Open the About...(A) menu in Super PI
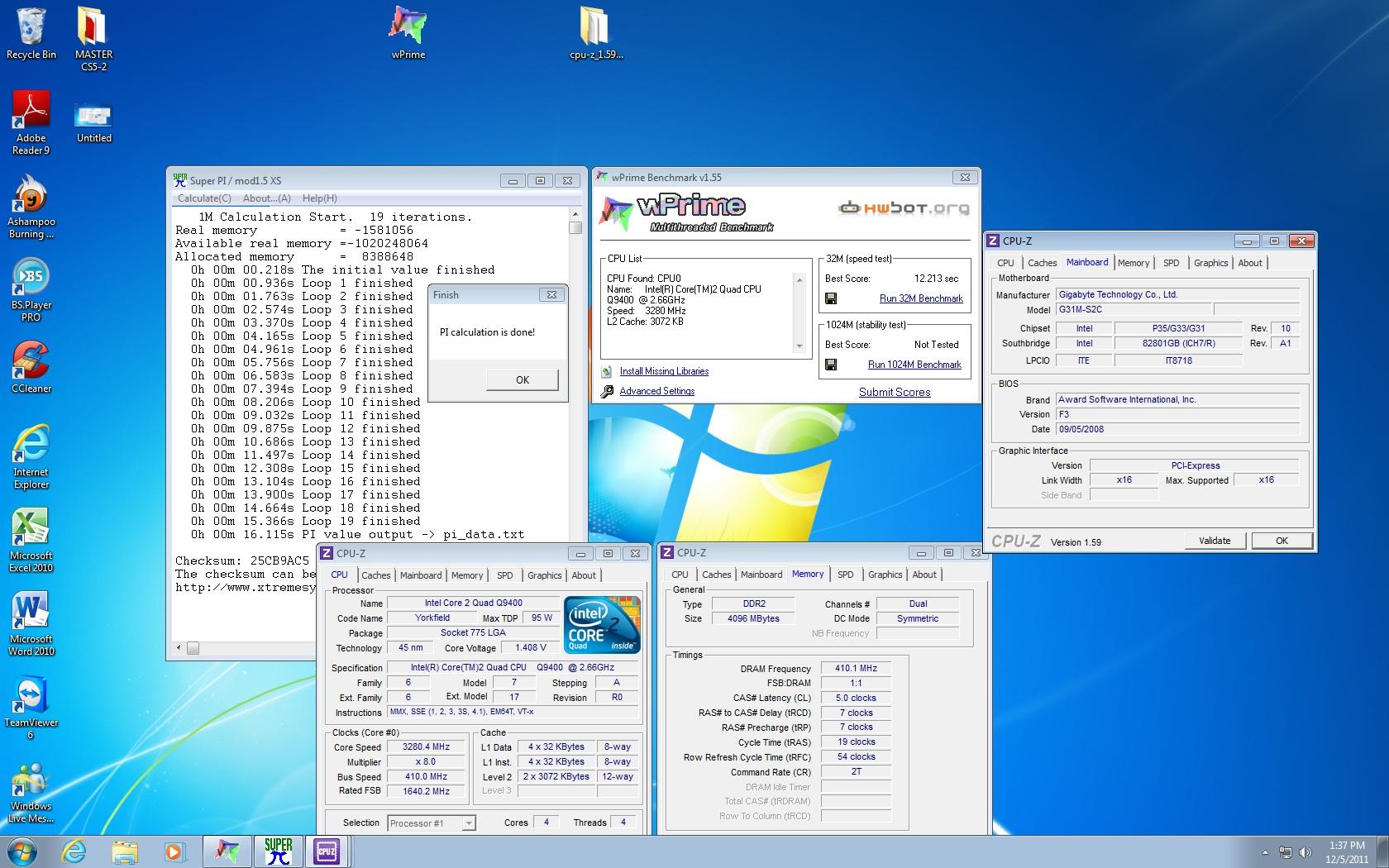Image resolution: width=1389 pixels, height=868 pixels. 266,198
